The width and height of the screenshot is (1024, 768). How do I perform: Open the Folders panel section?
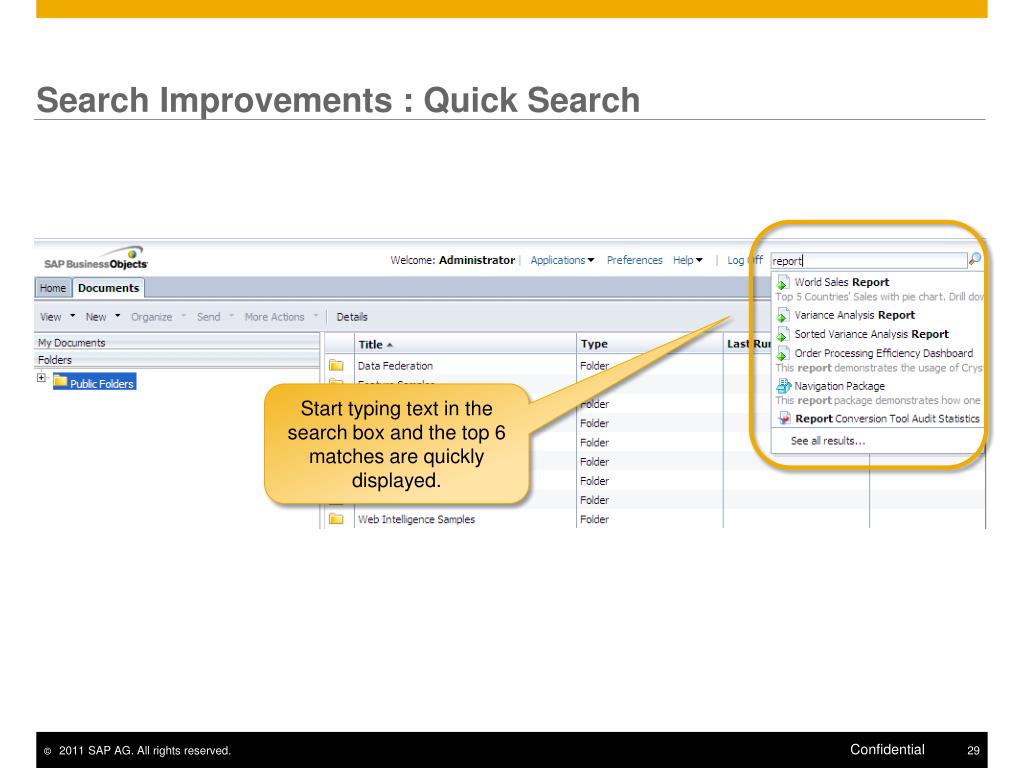click(x=176, y=360)
